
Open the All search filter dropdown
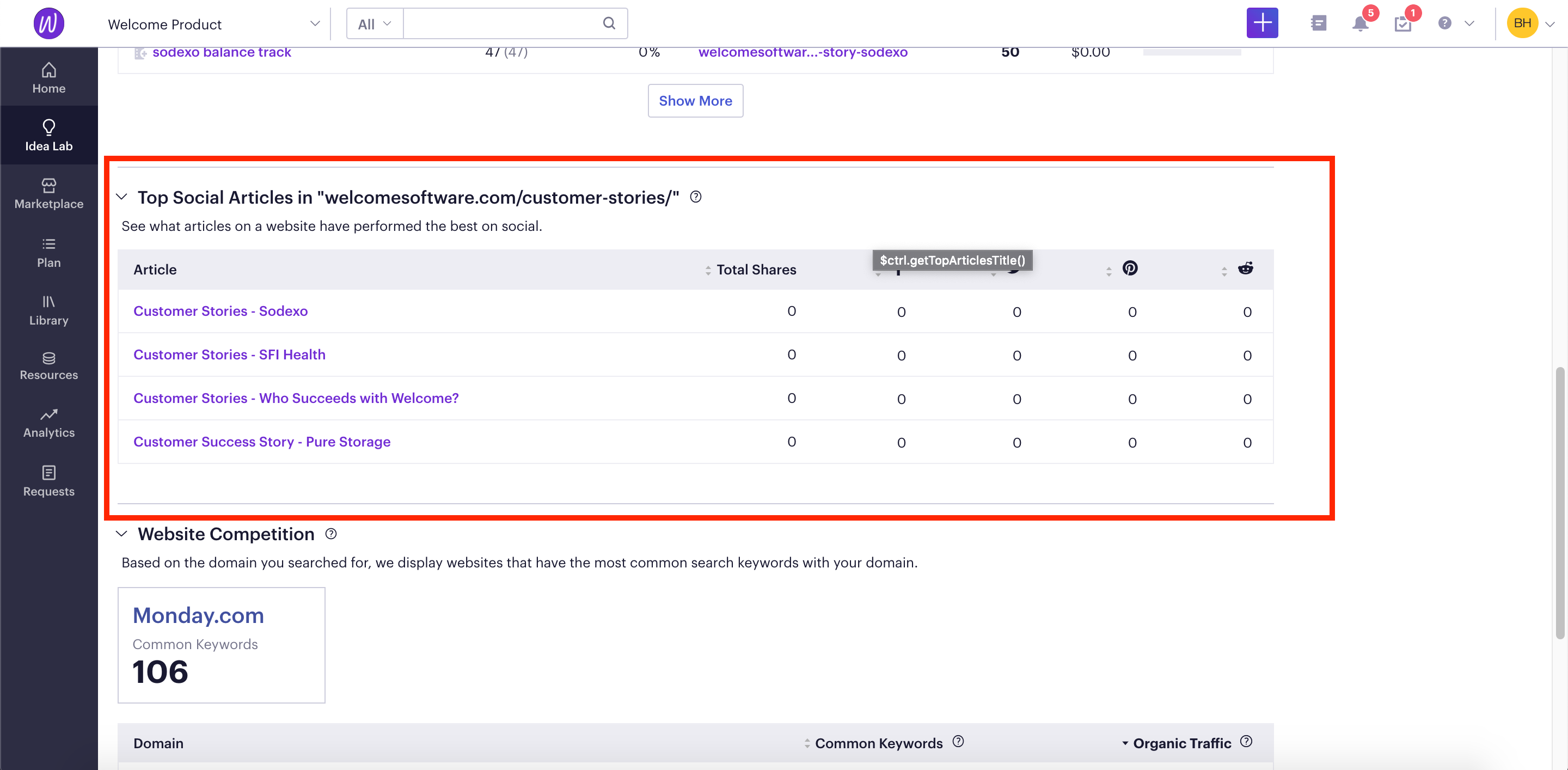(x=375, y=24)
